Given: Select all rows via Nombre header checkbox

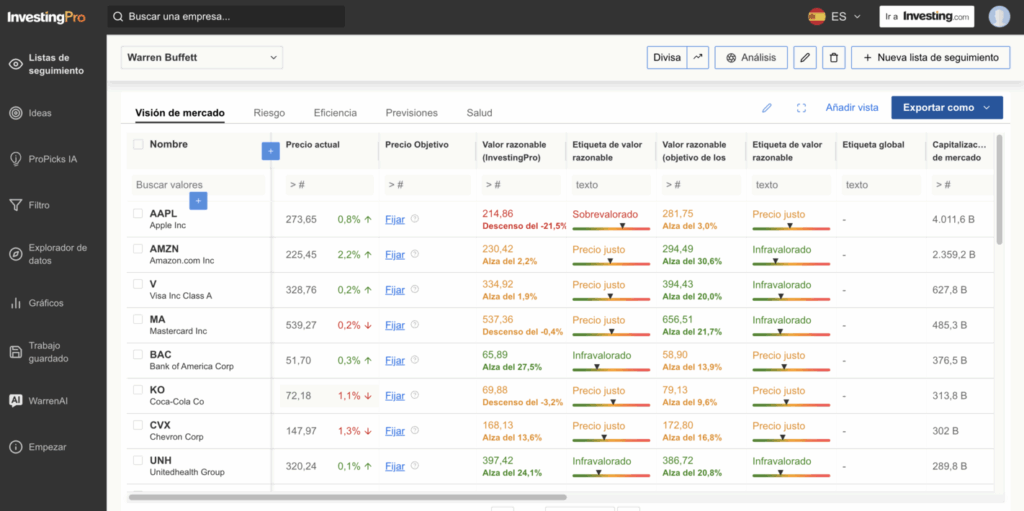Looking at the screenshot, I should 138,145.
